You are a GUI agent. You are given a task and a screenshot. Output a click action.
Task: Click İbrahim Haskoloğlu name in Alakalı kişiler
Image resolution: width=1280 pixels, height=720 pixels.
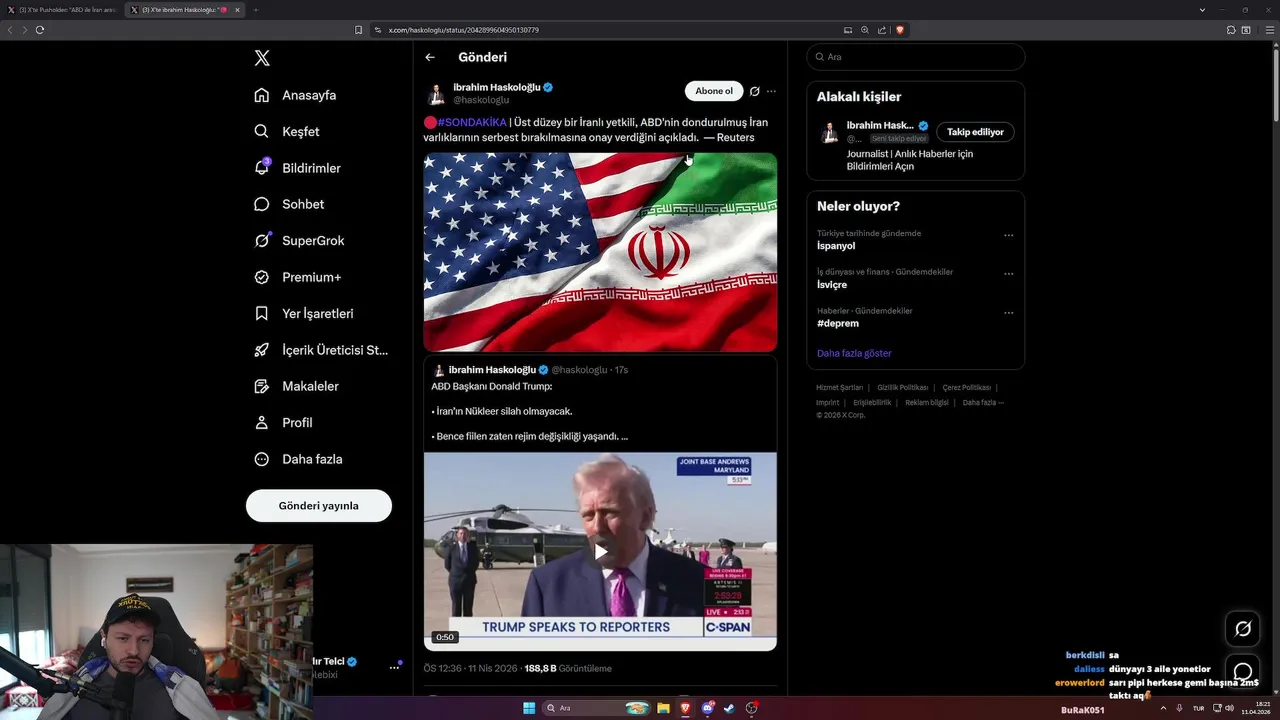click(880, 125)
